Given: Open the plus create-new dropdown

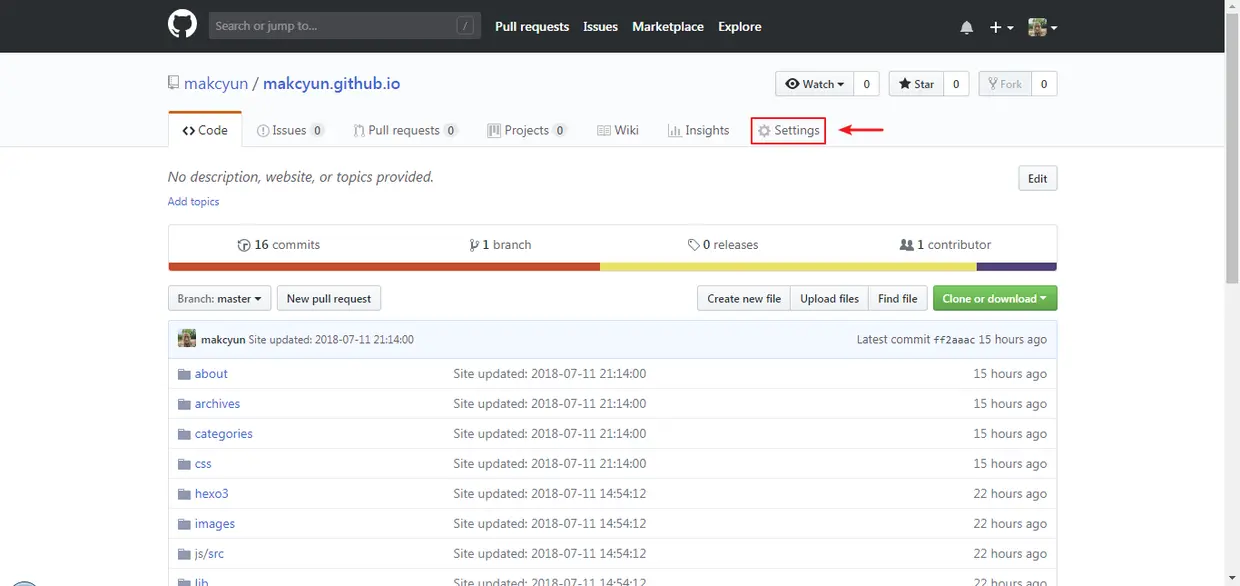Looking at the screenshot, I should 1001,27.
